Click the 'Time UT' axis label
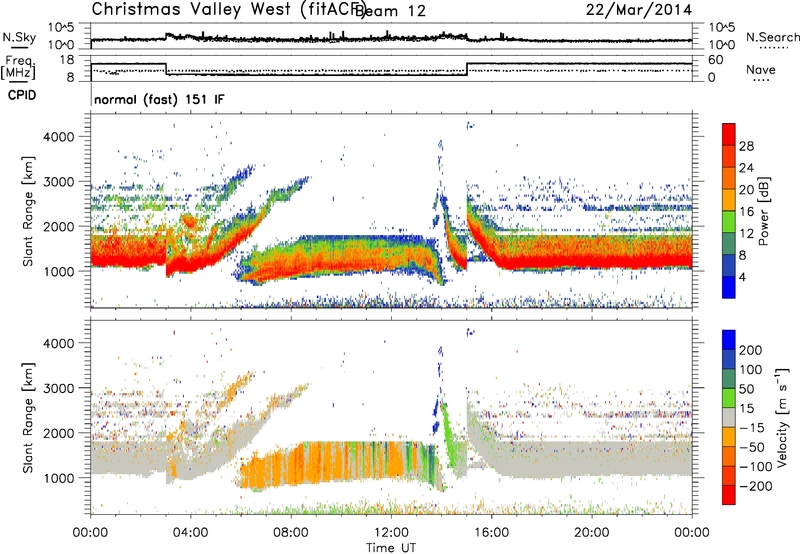800x554 pixels. [x=391, y=547]
